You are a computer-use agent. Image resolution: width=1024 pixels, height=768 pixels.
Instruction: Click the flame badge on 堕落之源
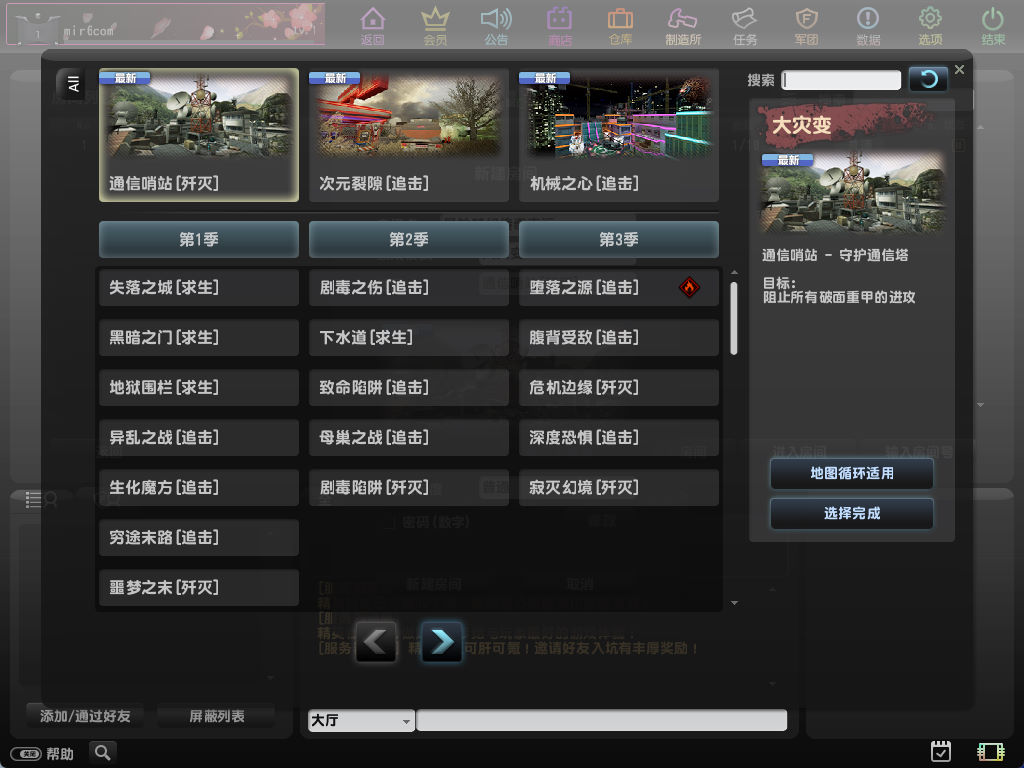click(689, 287)
